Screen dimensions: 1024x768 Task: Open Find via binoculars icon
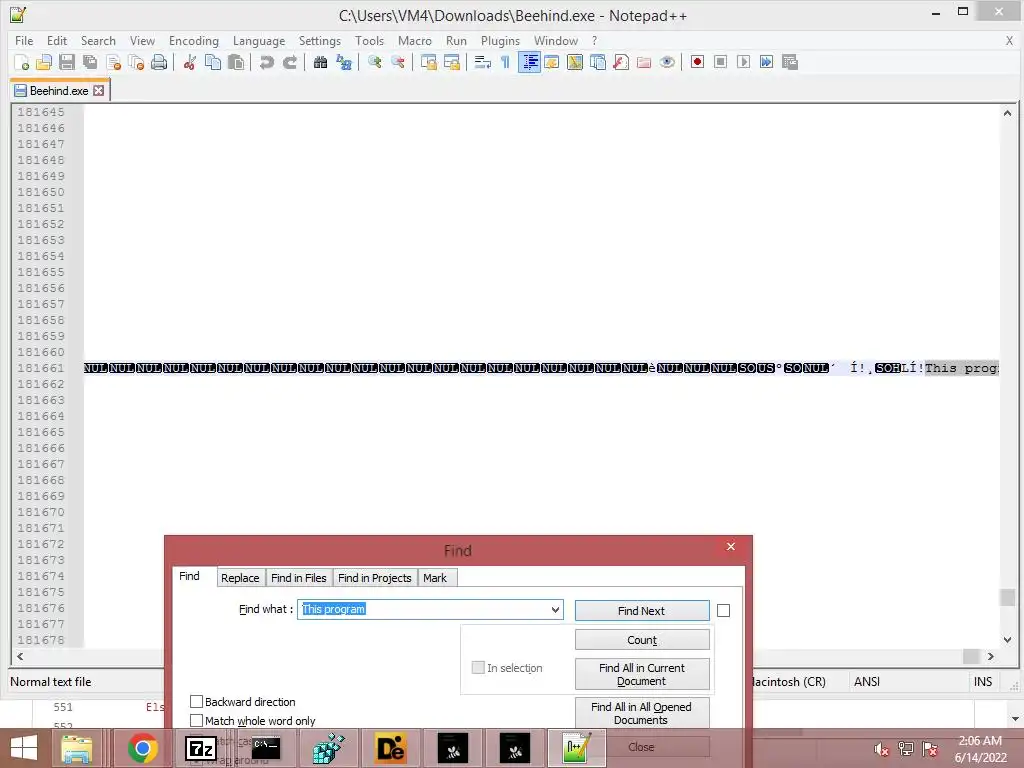point(320,62)
